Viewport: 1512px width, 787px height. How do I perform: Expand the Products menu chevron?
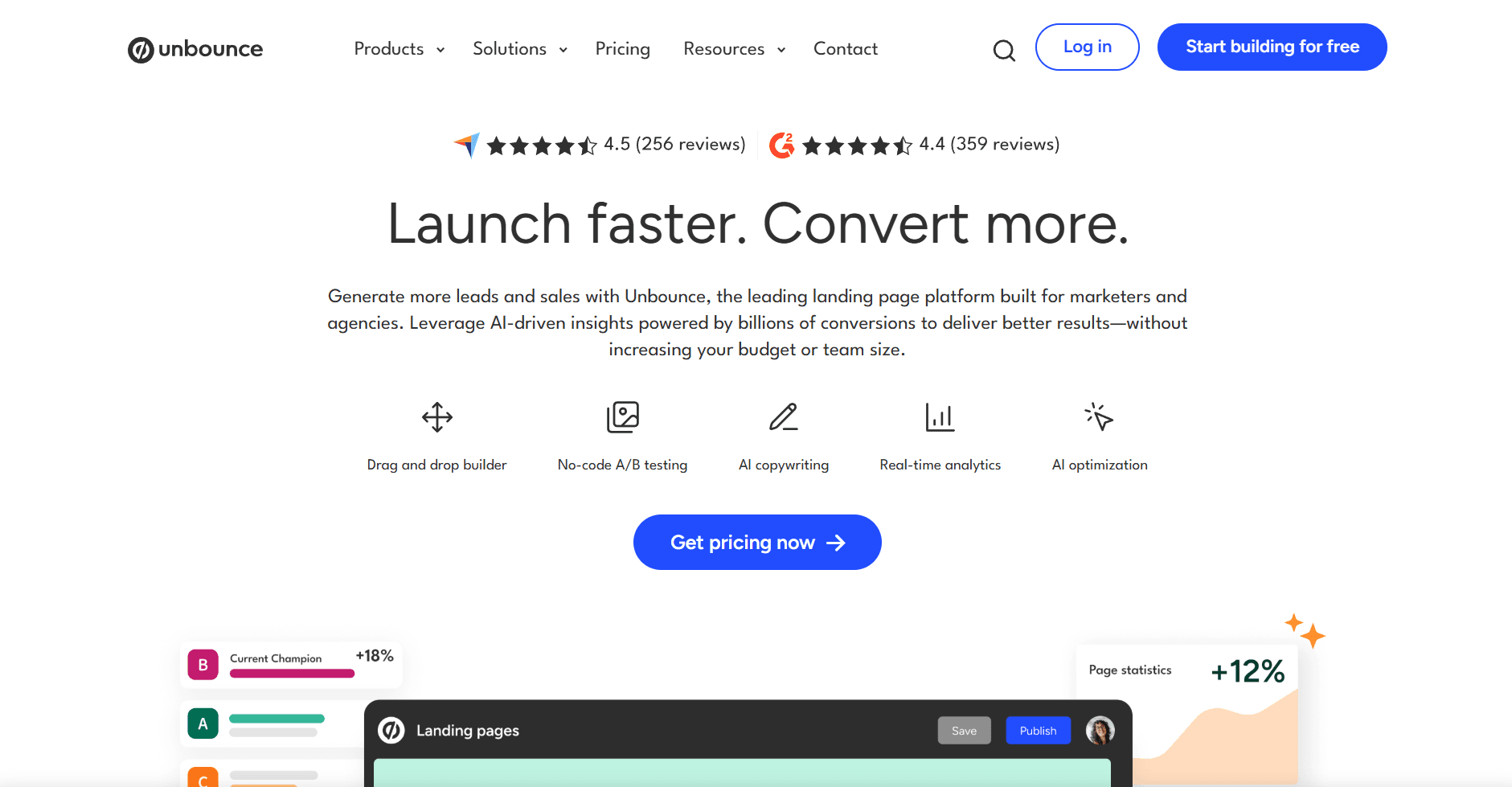coord(440,50)
